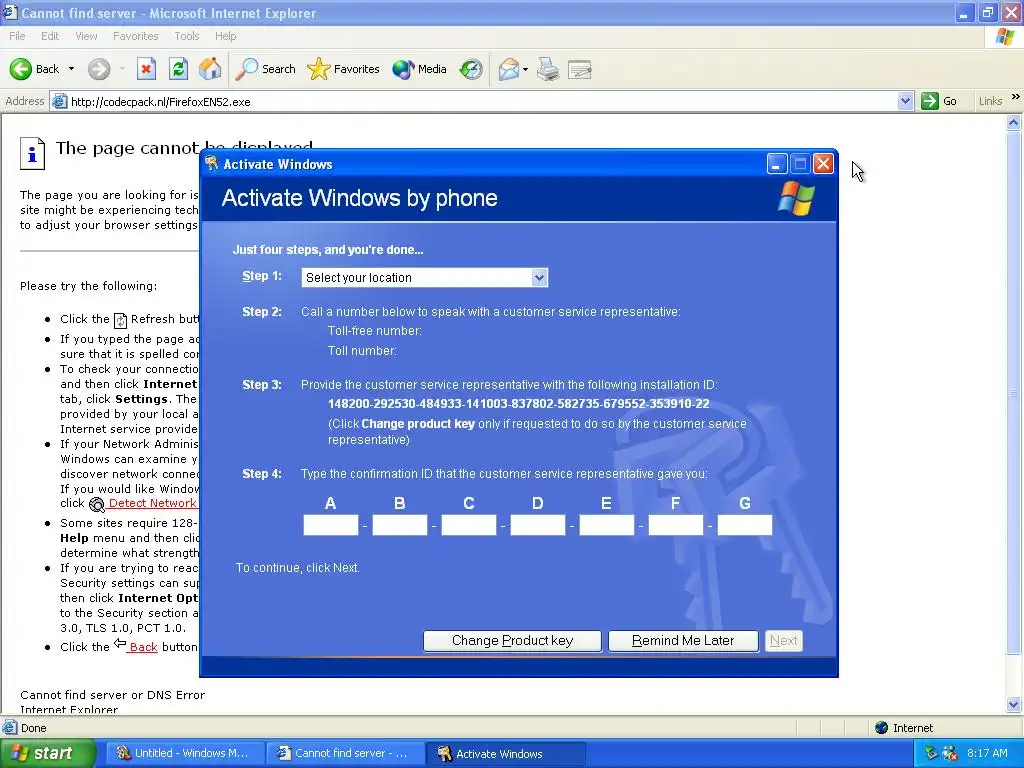Viewport: 1024px width, 768px height.
Task: Switch to Cannot find server taskbar item
Action: [x=344, y=754]
